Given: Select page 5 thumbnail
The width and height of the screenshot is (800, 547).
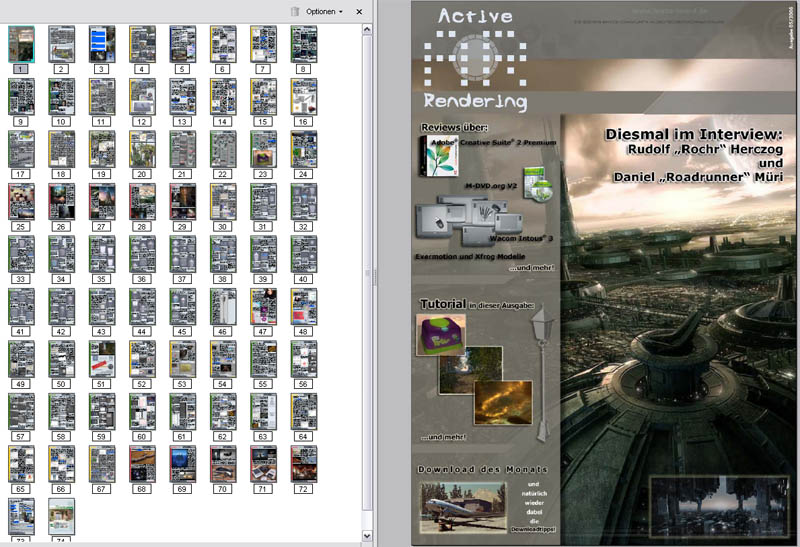Looking at the screenshot, I should (x=183, y=44).
